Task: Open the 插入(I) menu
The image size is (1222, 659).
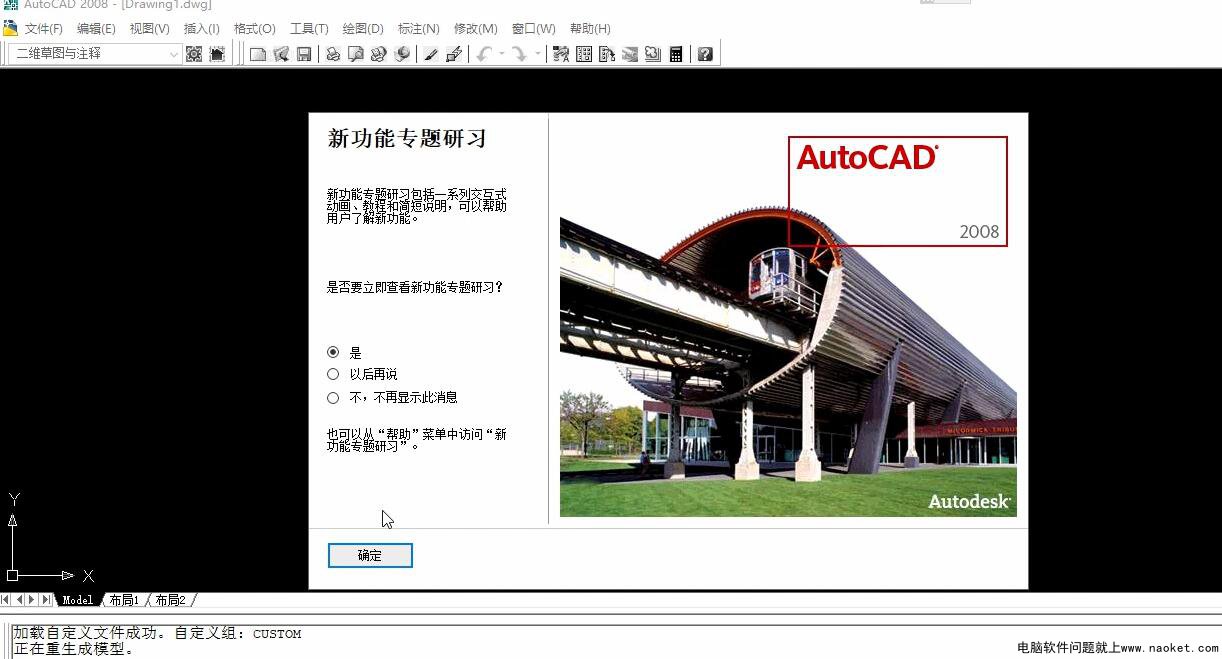Action: (x=202, y=29)
